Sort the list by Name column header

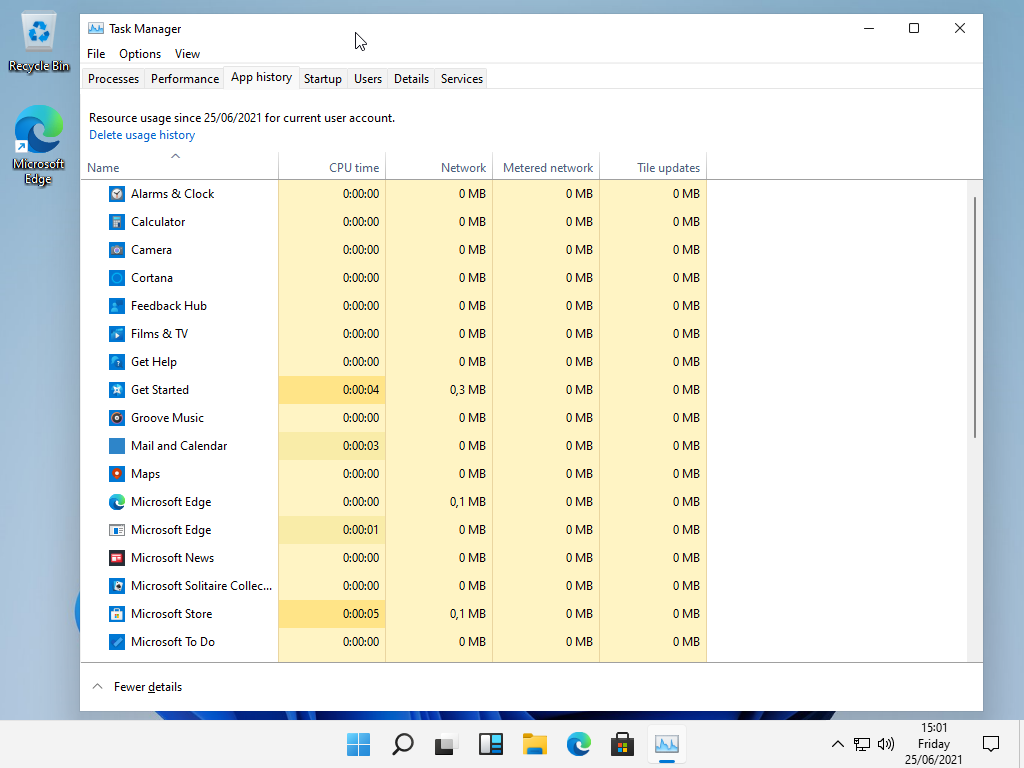point(103,168)
